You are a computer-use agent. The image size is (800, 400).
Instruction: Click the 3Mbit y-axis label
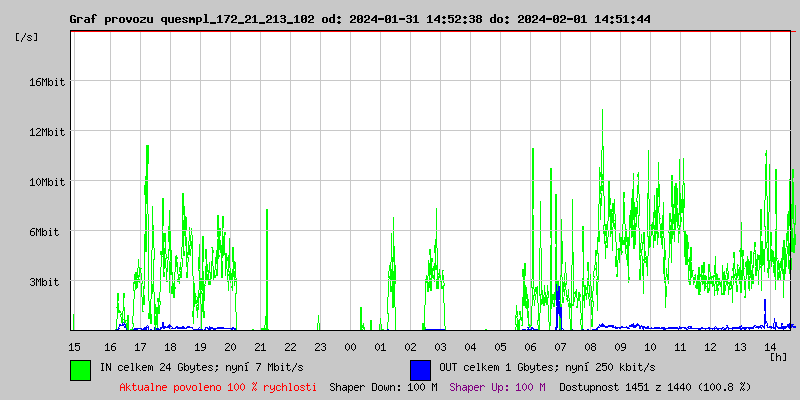46,282
